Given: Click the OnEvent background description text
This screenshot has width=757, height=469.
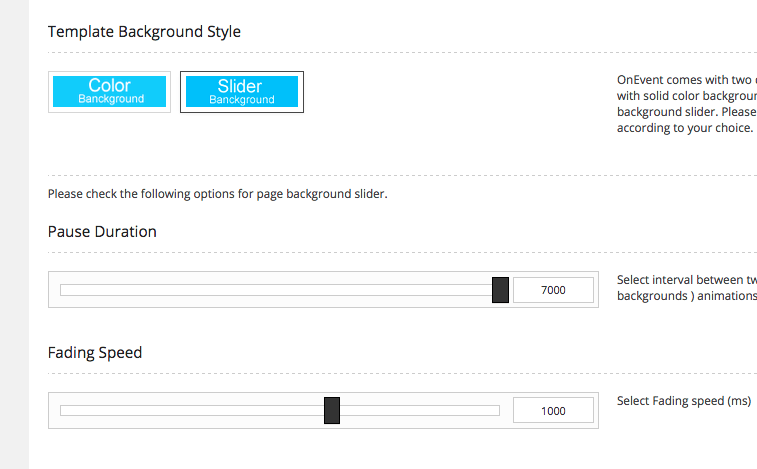Looking at the screenshot, I should [685, 103].
